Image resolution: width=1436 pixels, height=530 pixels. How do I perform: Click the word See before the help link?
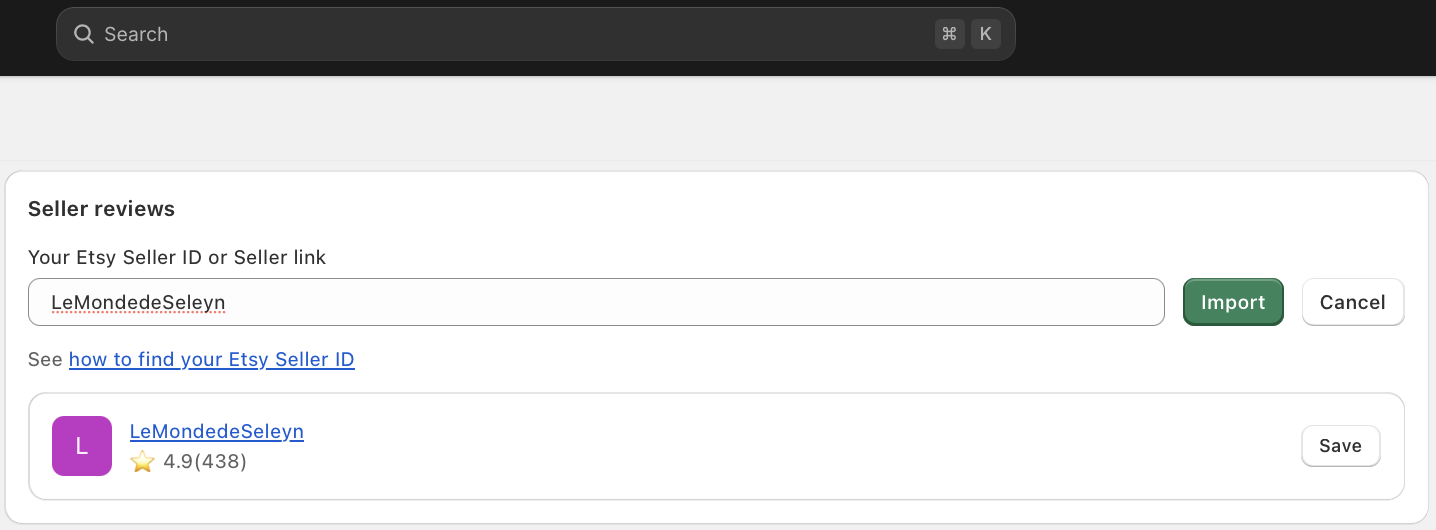(x=46, y=360)
